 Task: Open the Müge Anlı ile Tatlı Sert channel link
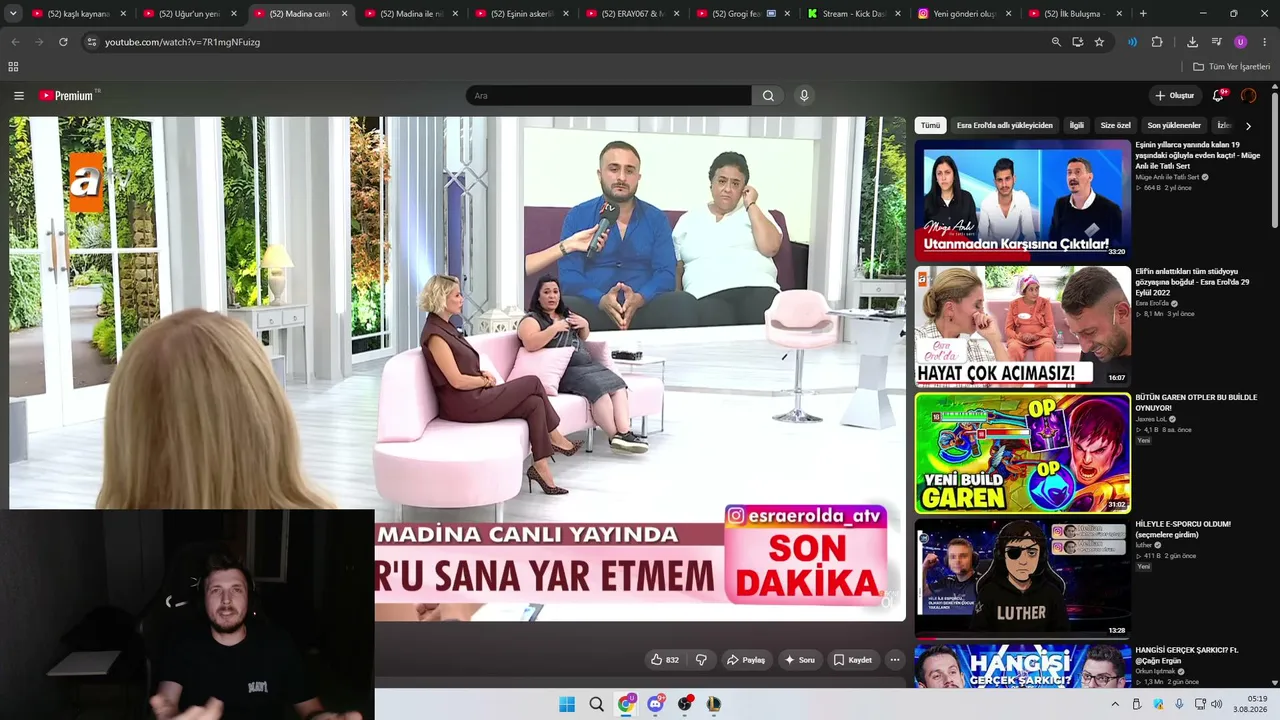[1168, 177]
